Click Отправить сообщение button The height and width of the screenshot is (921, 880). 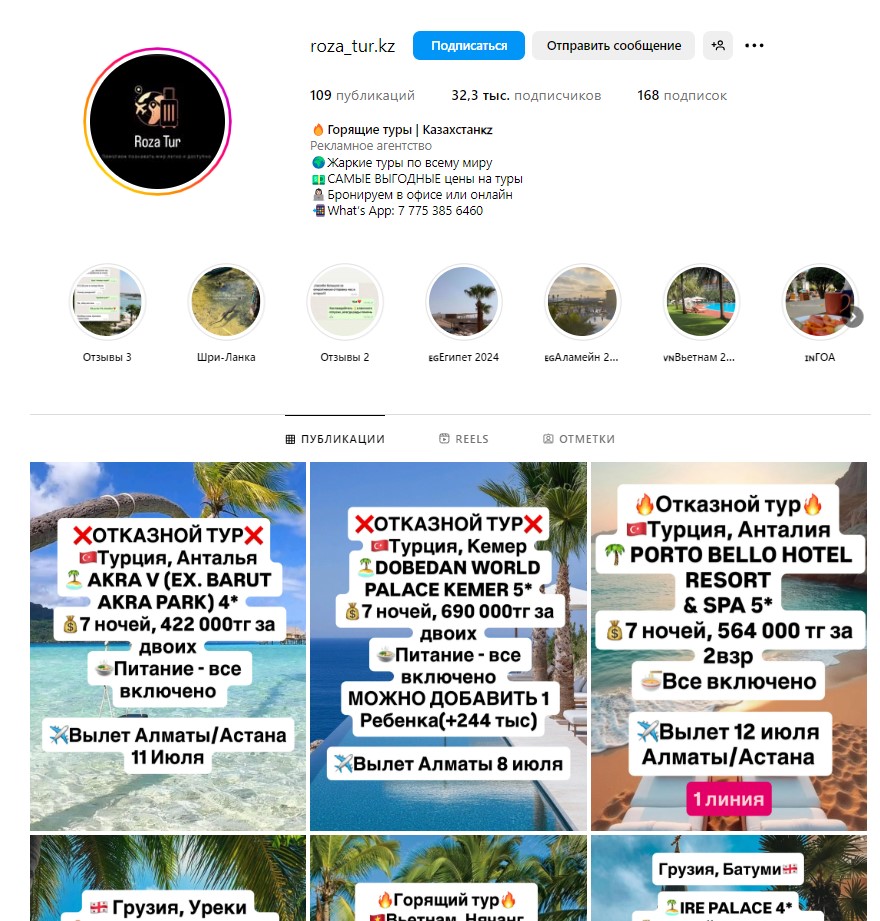(x=613, y=45)
